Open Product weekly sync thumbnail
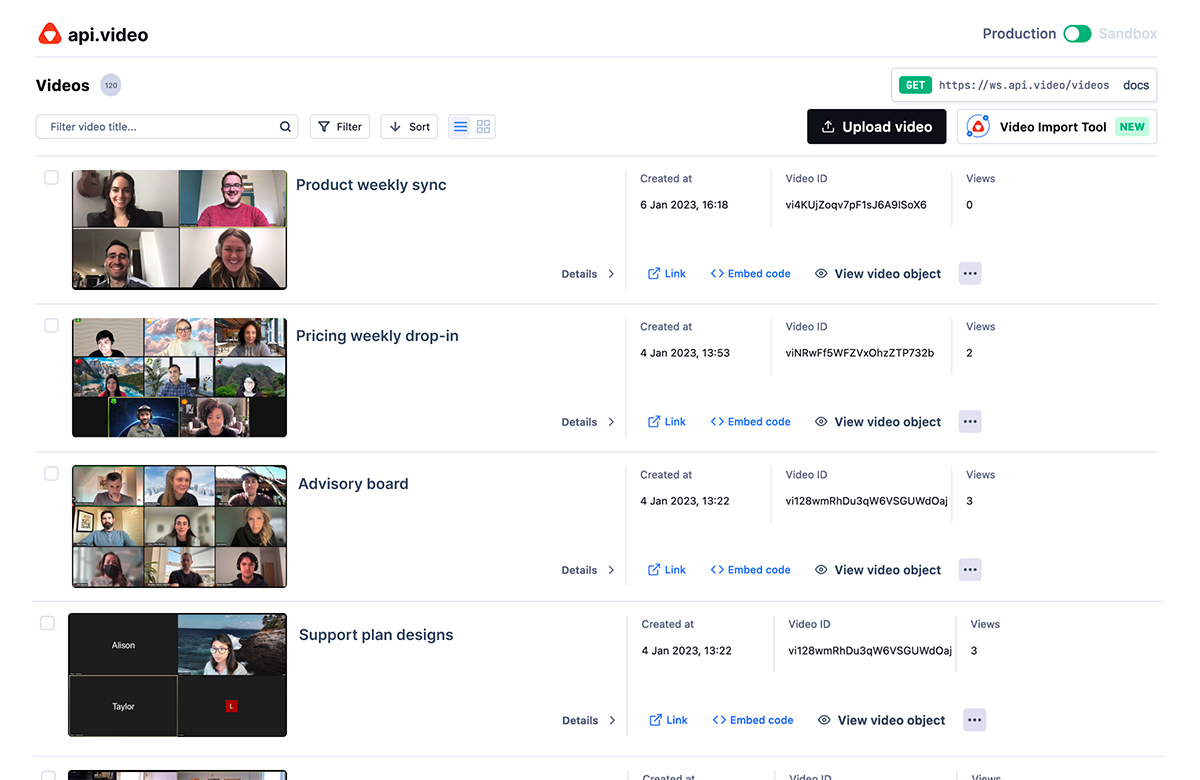This screenshot has height=780, width=1200. coord(179,230)
